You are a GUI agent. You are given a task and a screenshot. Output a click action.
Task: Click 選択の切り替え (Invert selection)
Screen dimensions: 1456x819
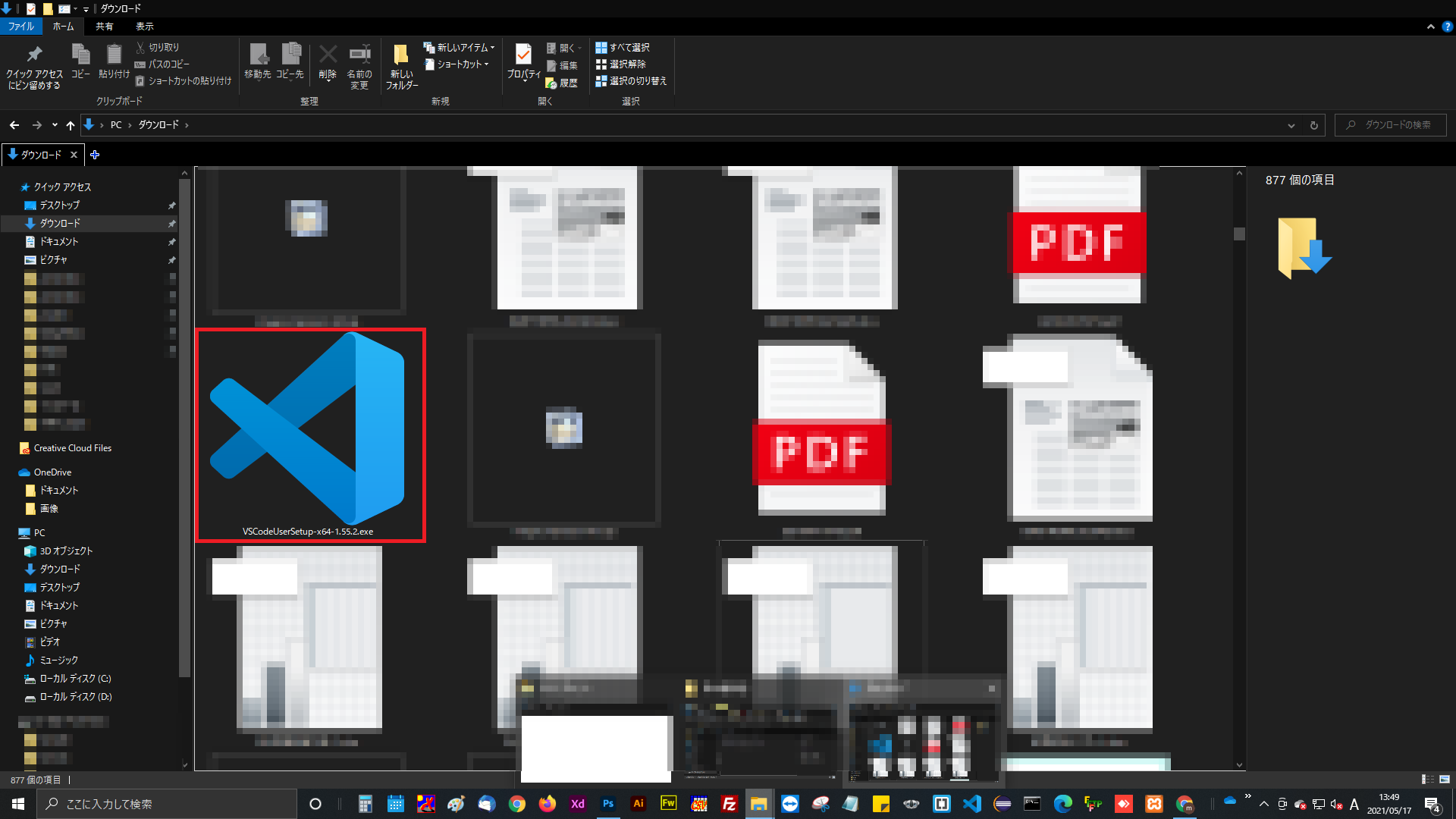point(631,80)
